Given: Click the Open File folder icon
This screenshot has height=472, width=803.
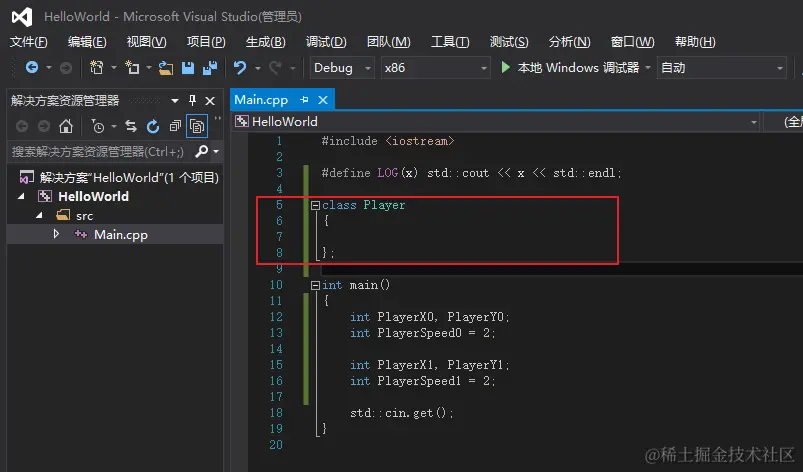Looking at the screenshot, I should 165,68.
